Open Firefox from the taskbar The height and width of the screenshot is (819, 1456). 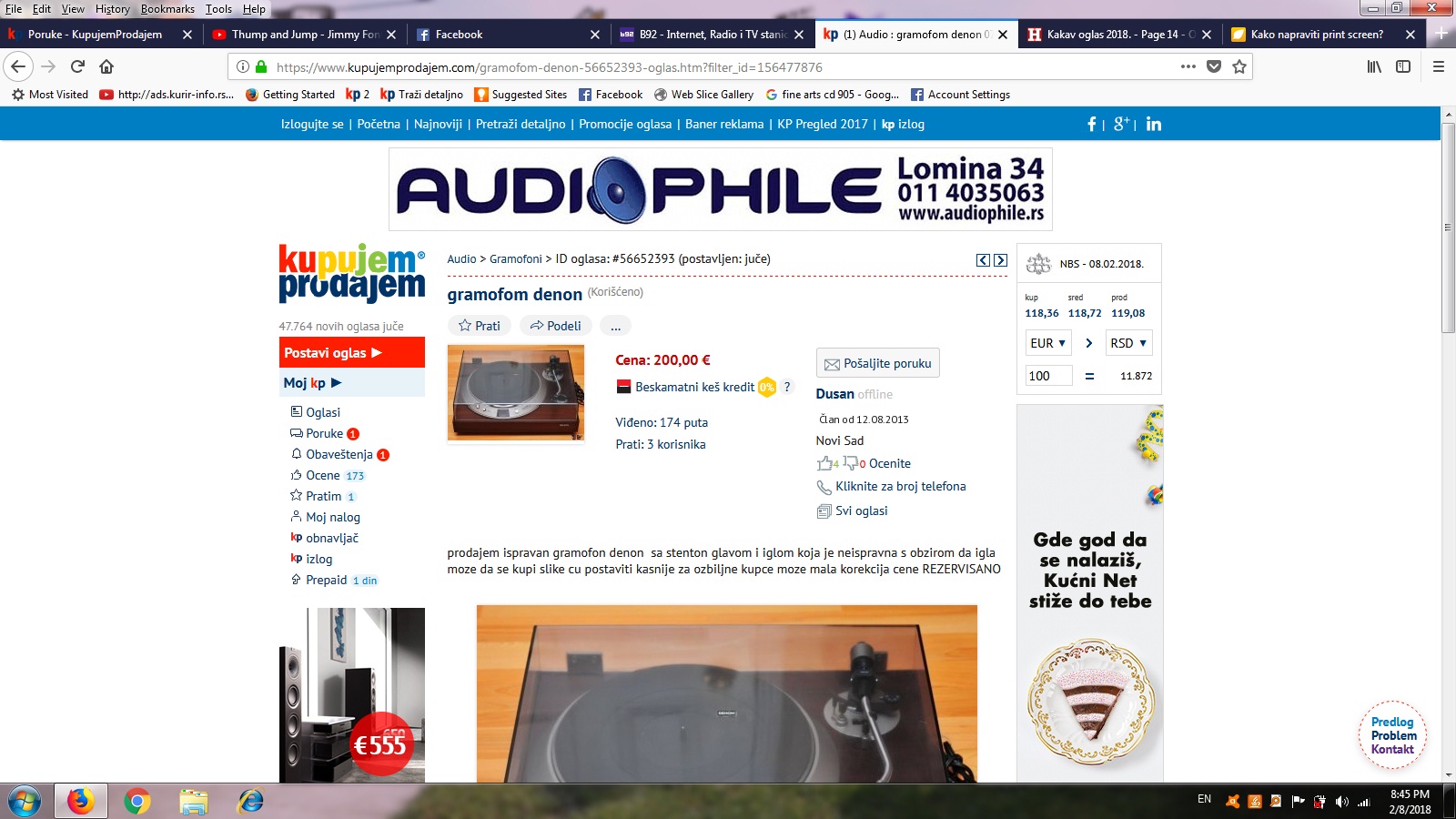(x=81, y=802)
